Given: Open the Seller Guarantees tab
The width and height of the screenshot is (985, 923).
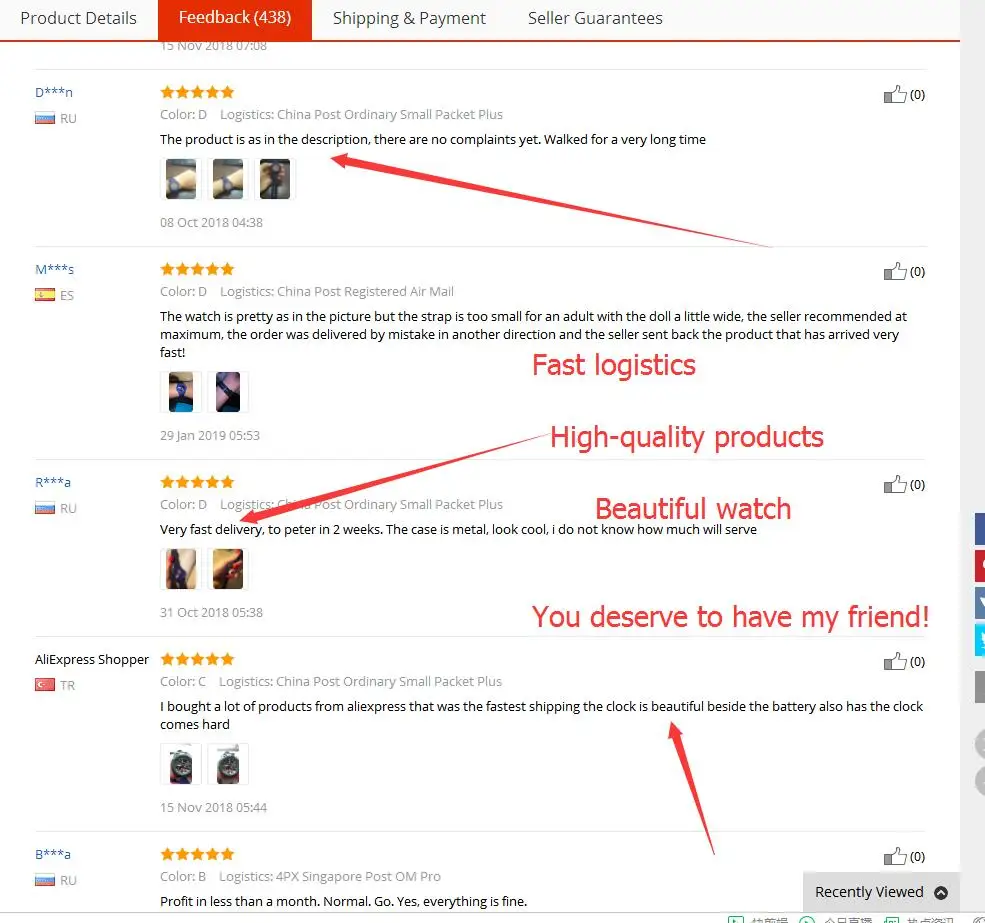Looking at the screenshot, I should pyautogui.click(x=595, y=18).
